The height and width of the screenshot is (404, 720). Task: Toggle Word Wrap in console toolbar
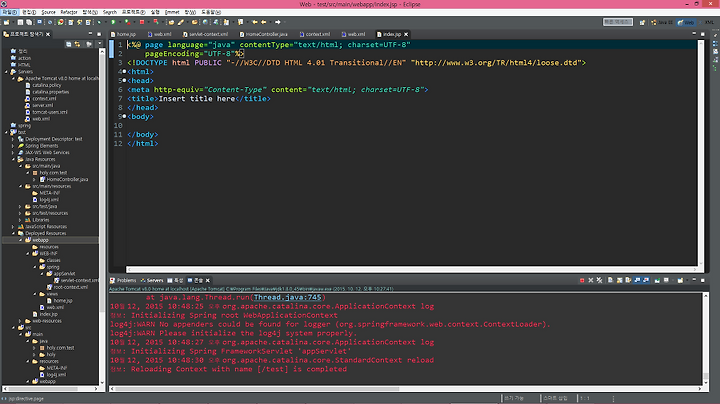tap(628, 280)
